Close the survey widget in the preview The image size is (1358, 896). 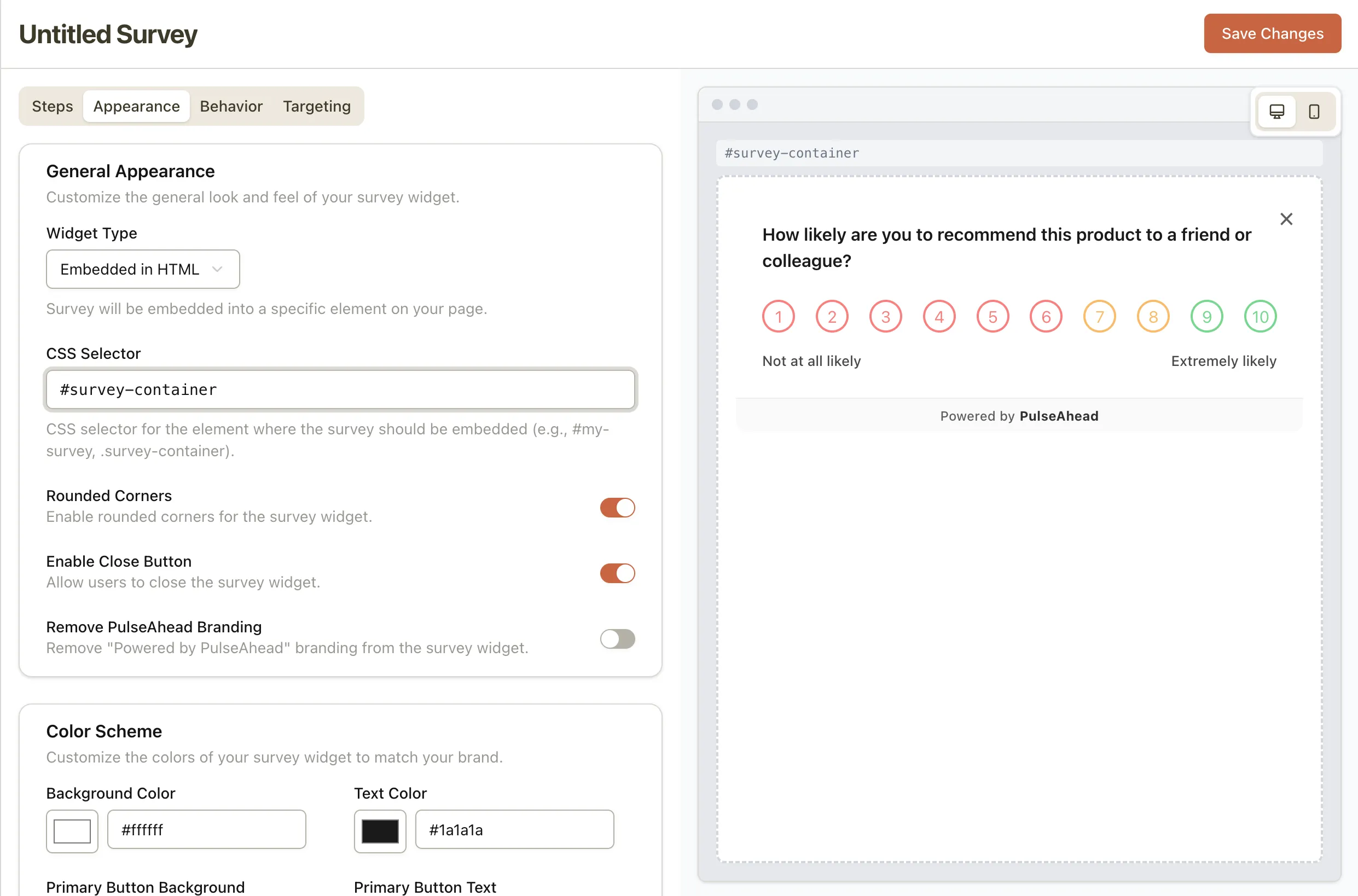coord(1286,219)
